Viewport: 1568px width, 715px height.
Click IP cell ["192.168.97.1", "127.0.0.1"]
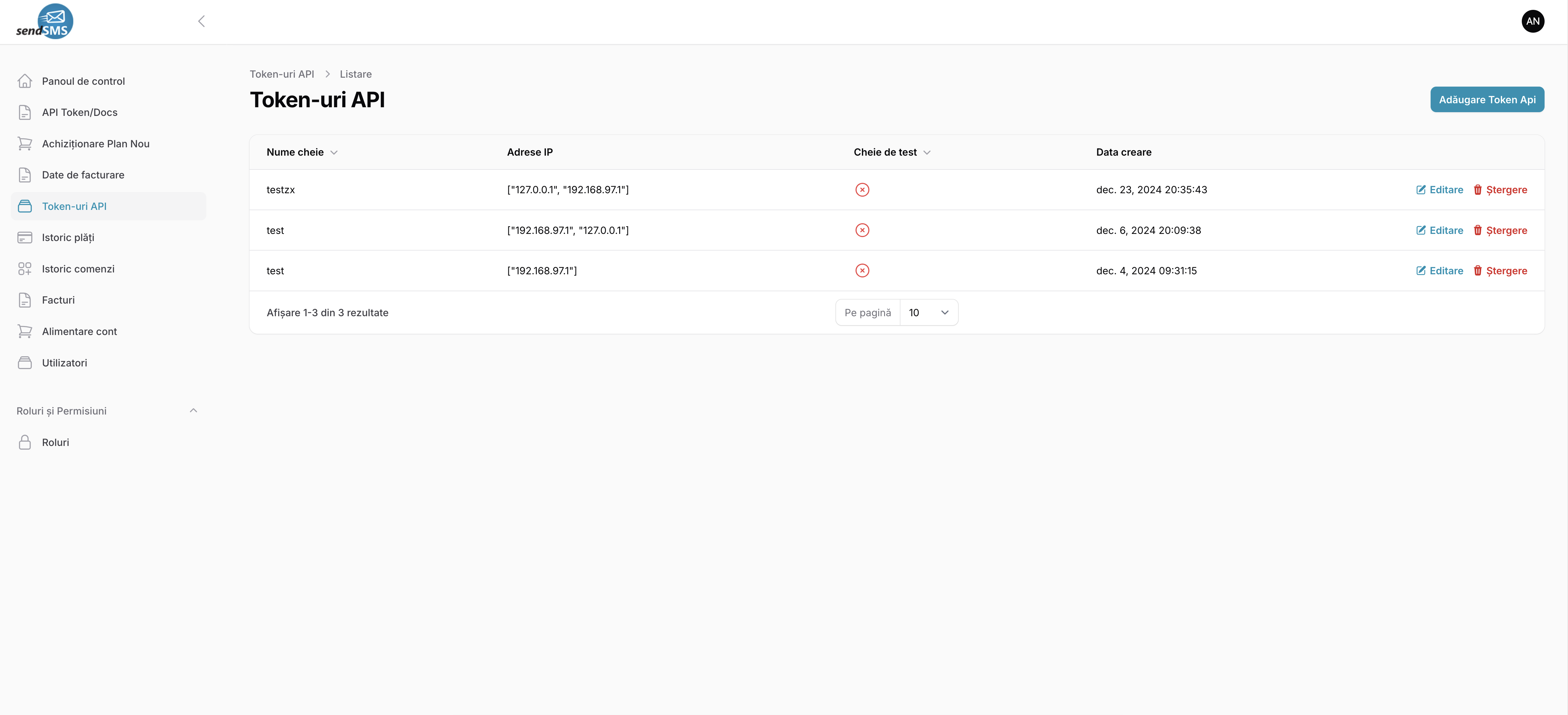(568, 230)
